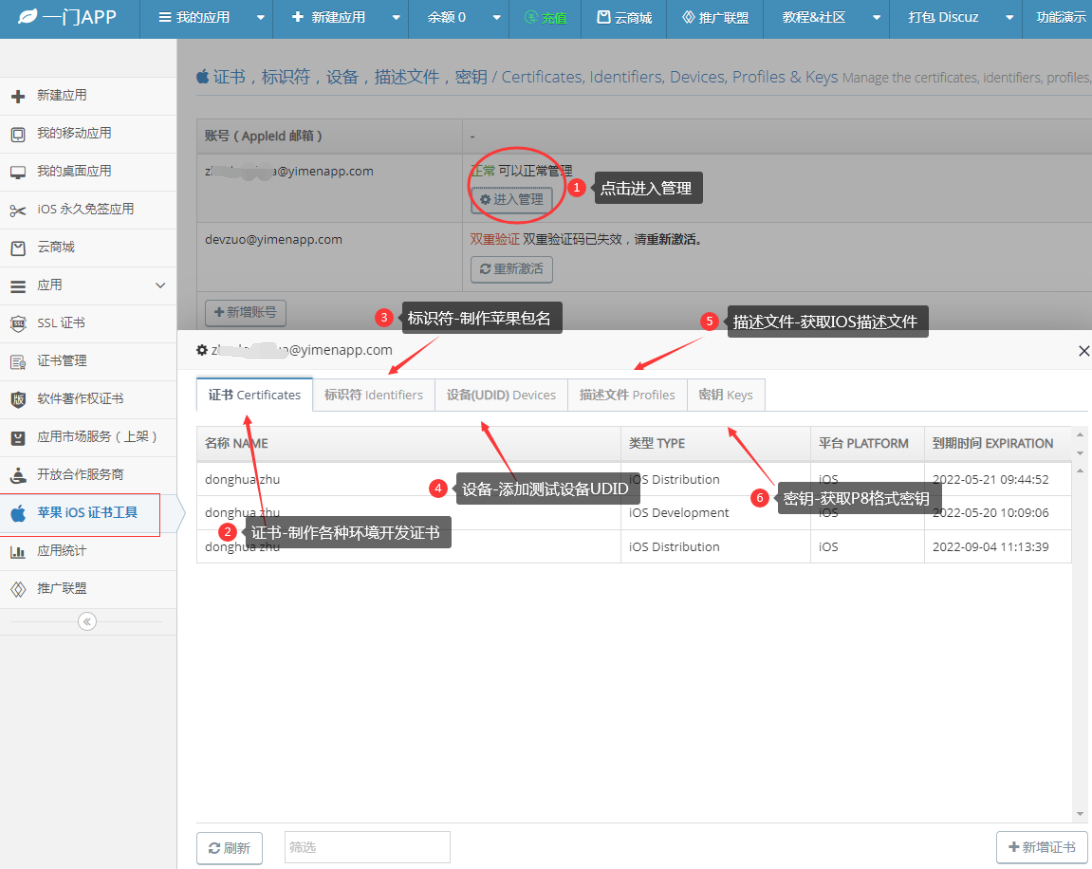Switch to the 设备(UDID) Devices tab
The image size is (1092, 869).
tap(501, 395)
